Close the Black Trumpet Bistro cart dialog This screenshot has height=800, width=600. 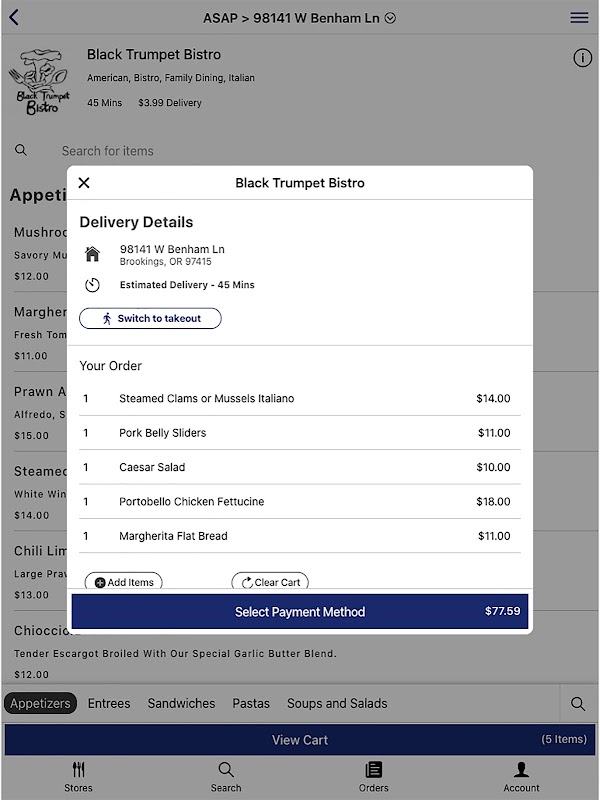(84, 183)
